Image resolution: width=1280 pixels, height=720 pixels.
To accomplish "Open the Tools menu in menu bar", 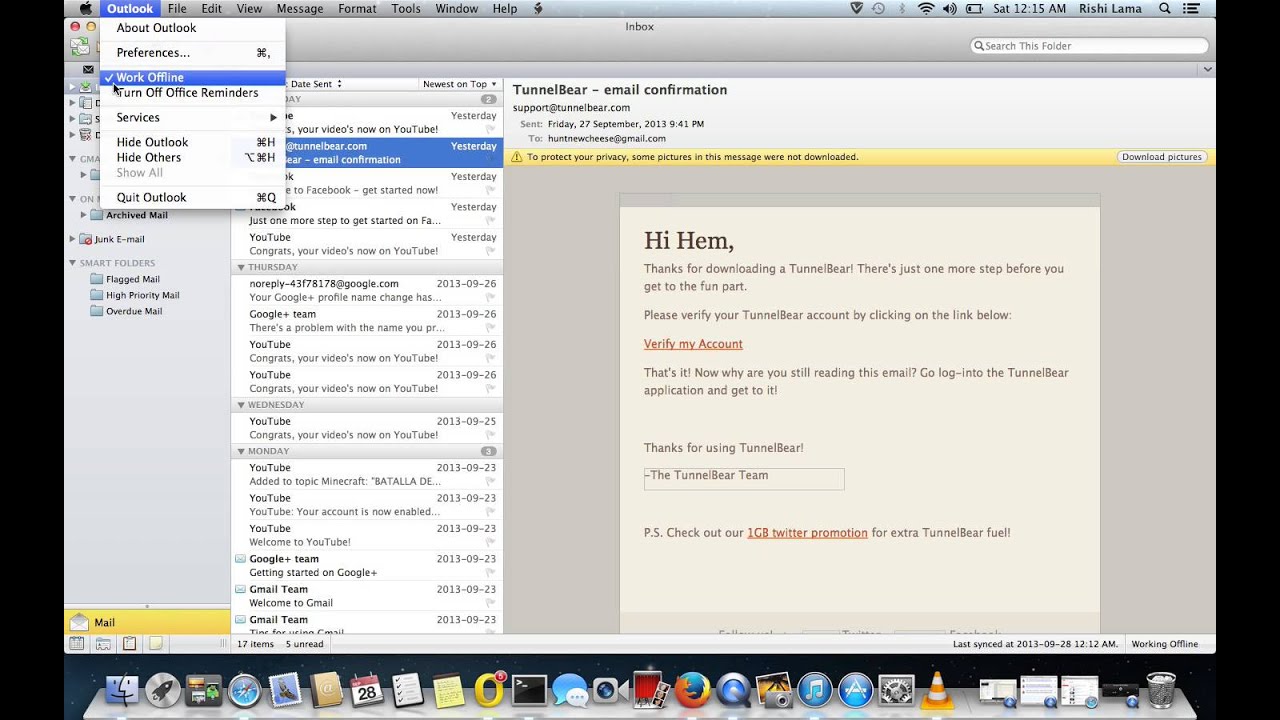I will [406, 9].
